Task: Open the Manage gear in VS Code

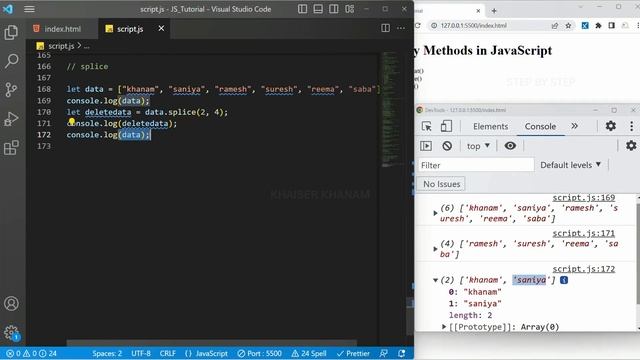Action: click(x=11, y=333)
